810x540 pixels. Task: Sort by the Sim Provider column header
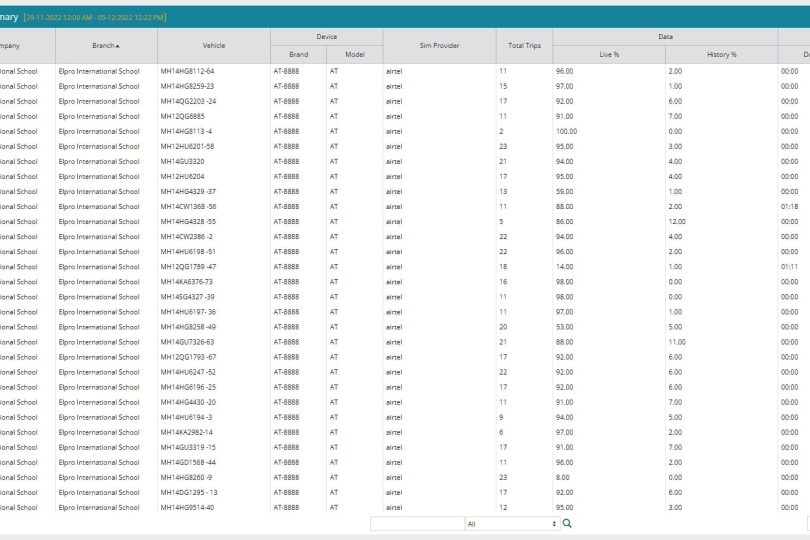coord(438,45)
